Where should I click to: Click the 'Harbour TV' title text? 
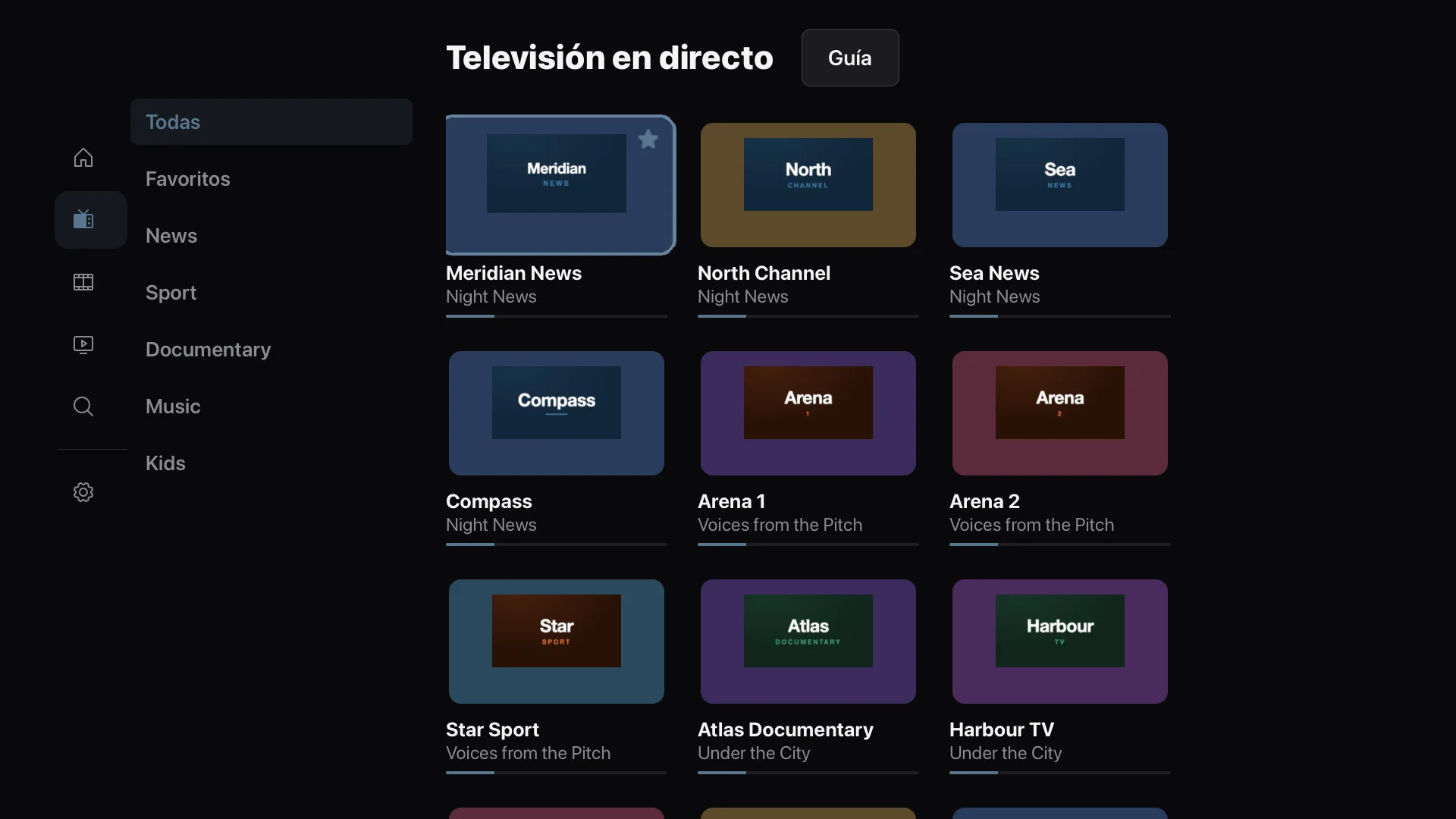1002,730
